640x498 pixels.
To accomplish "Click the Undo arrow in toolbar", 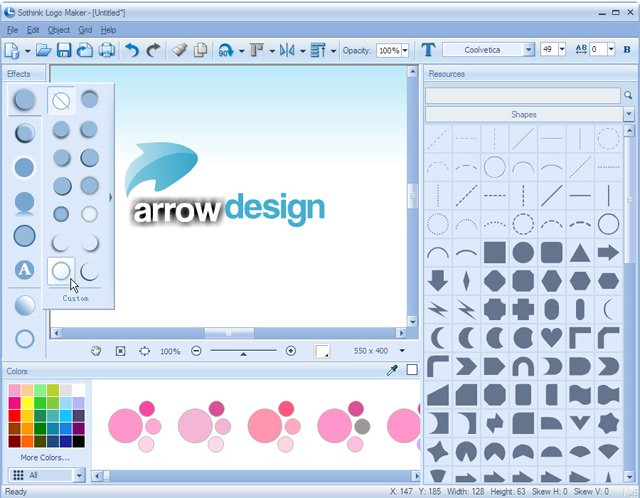I will pos(132,50).
